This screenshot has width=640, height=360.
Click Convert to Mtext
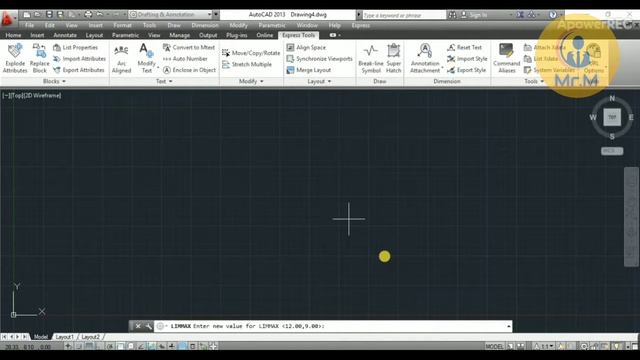[189, 47]
